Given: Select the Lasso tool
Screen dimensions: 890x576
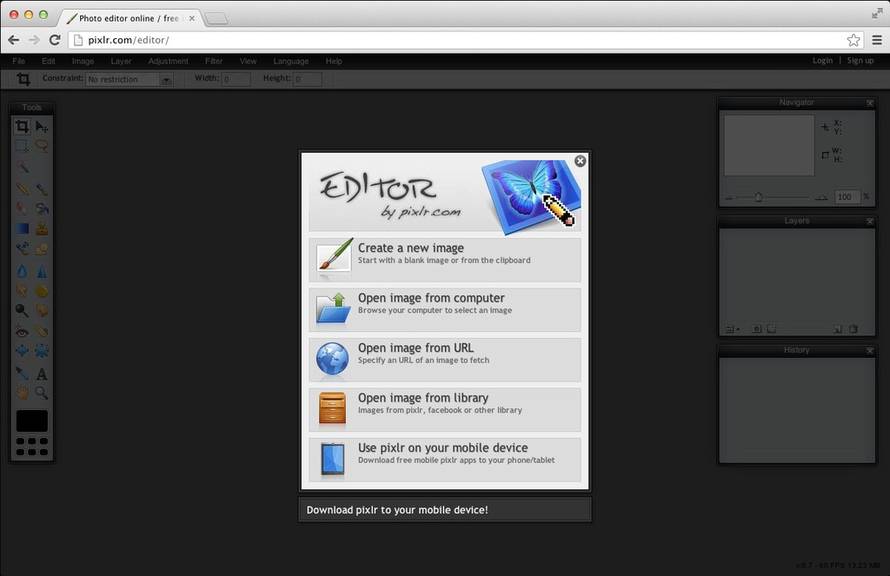Looking at the screenshot, I should point(41,147).
